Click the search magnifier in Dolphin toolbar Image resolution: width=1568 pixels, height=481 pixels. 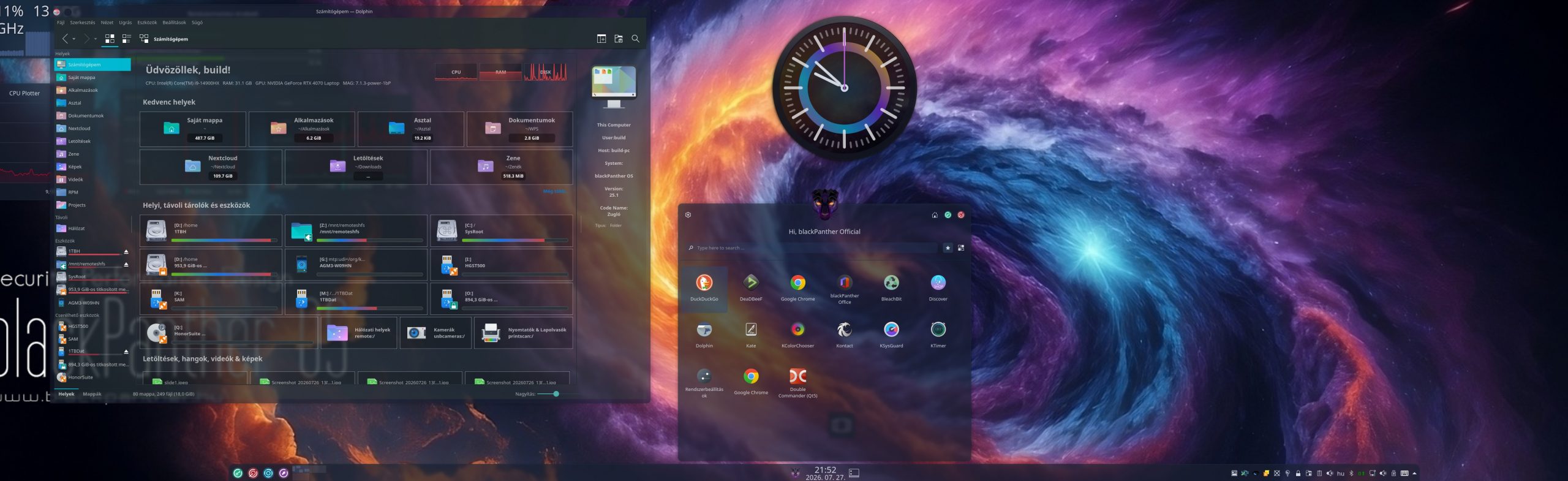(x=635, y=39)
